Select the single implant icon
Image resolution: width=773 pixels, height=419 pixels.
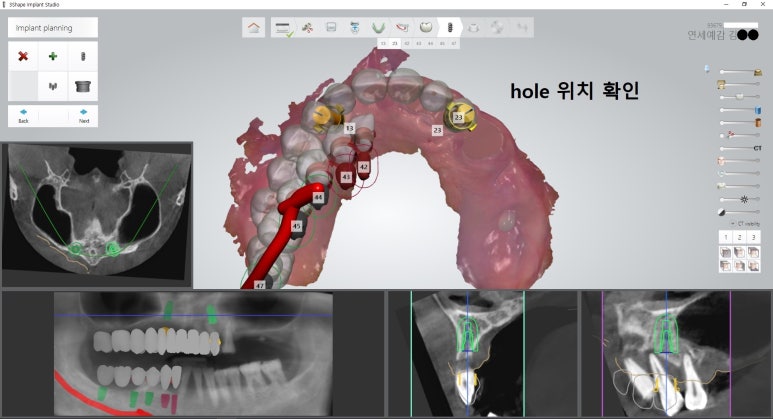point(83,56)
